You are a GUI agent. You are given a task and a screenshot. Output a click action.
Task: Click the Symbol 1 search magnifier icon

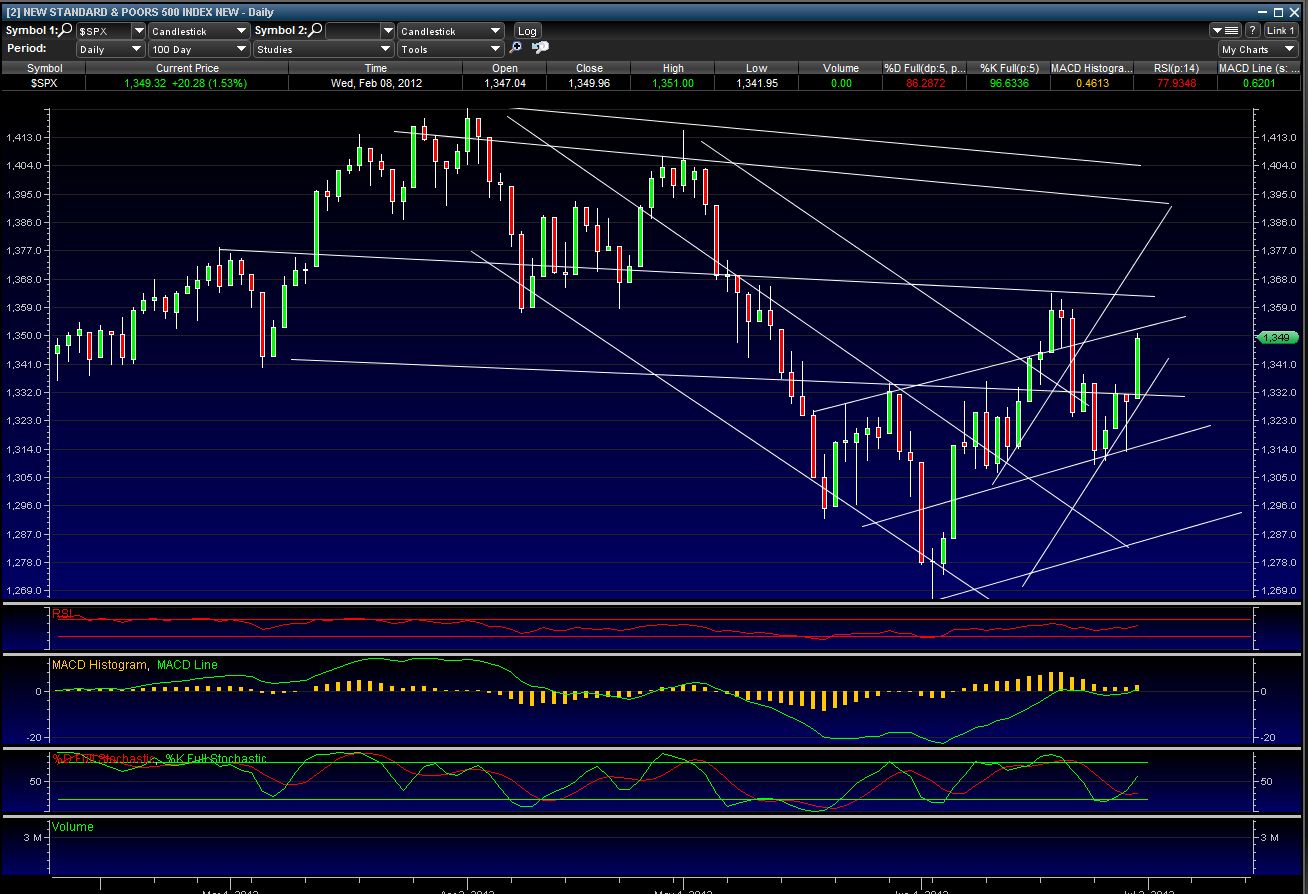point(66,31)
